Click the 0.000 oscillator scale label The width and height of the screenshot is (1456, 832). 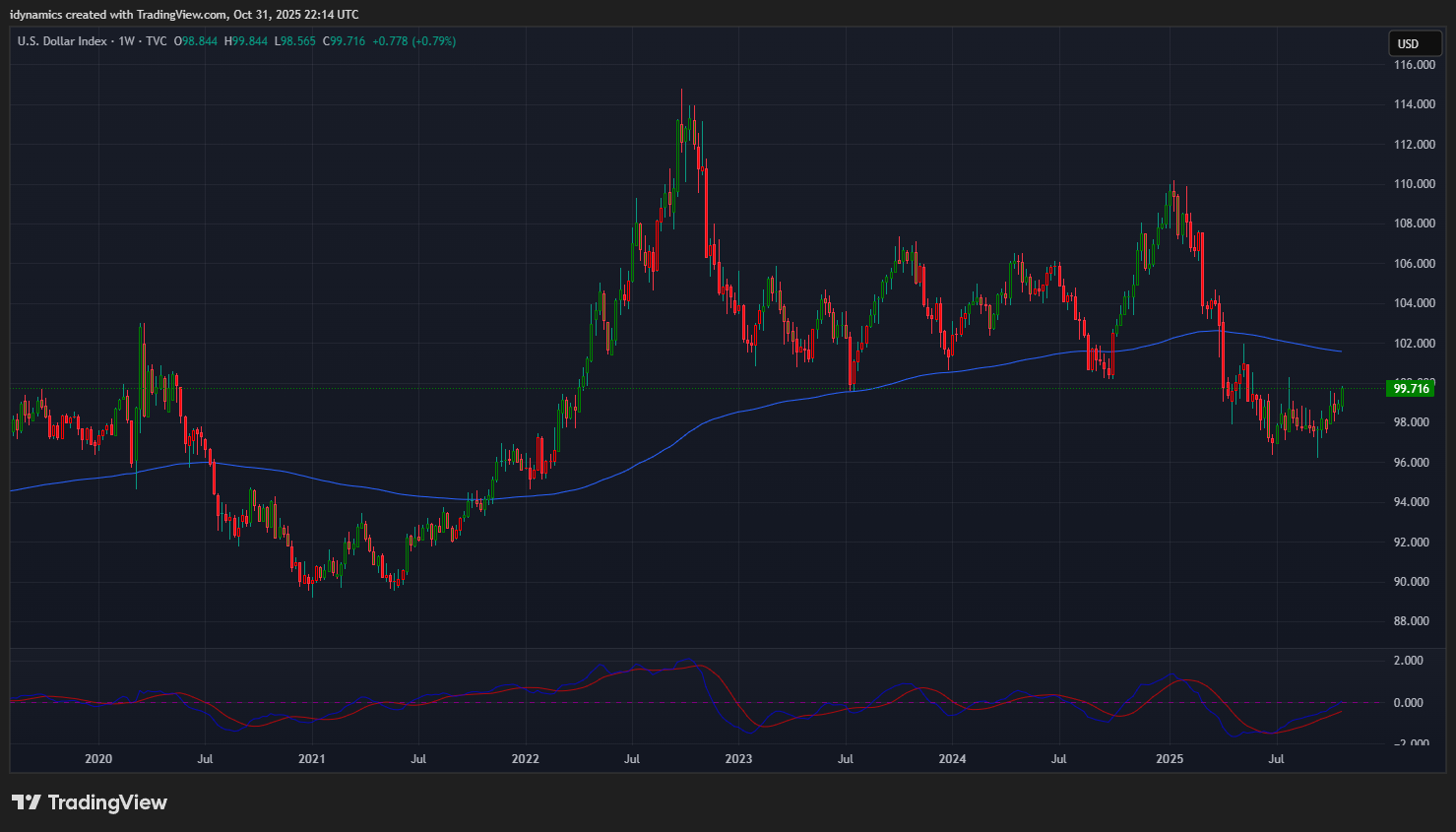click(x=1408, y=703)
